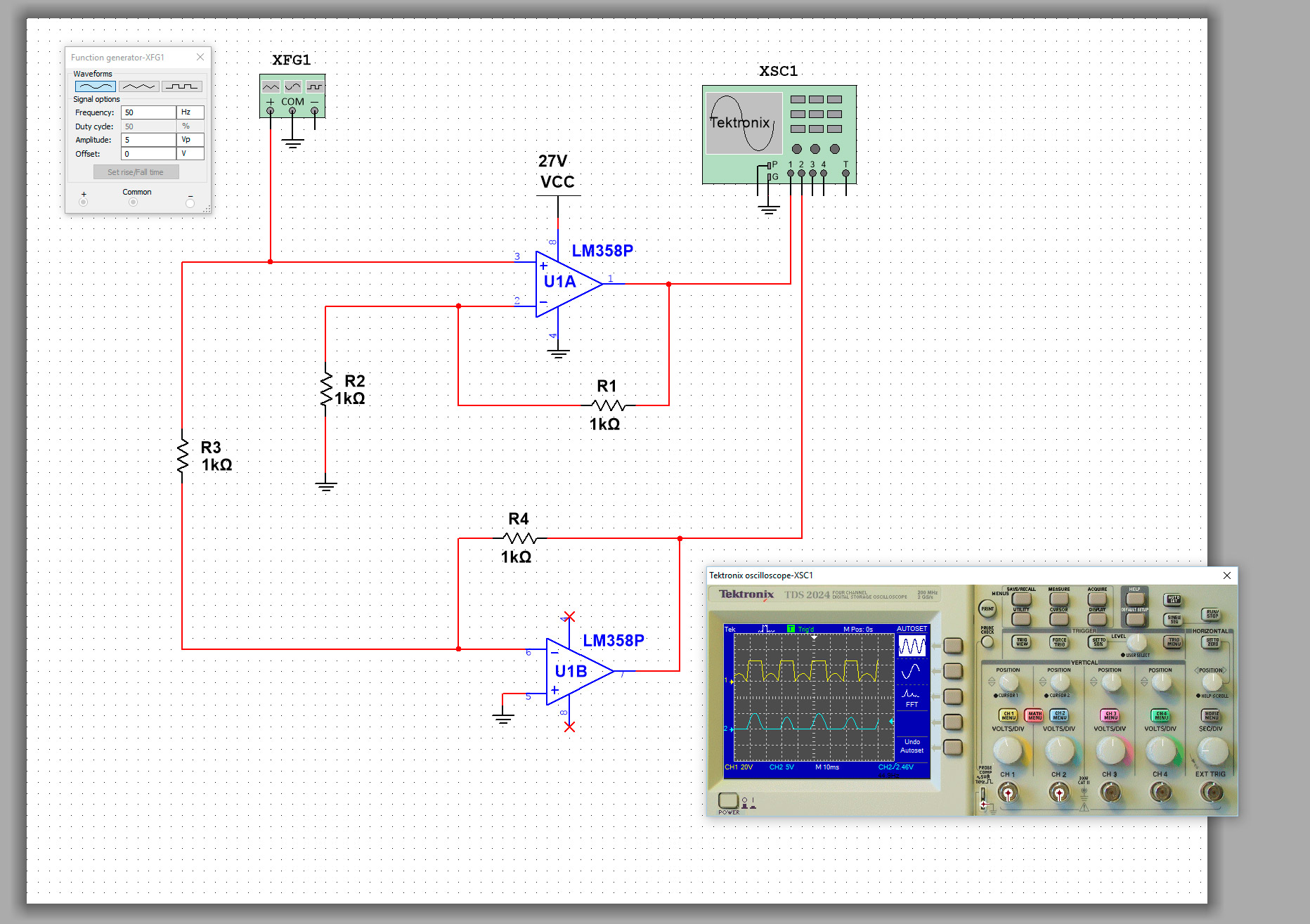
Task: Open the red MATH MENU
Action: click(x=1034, y=715)
